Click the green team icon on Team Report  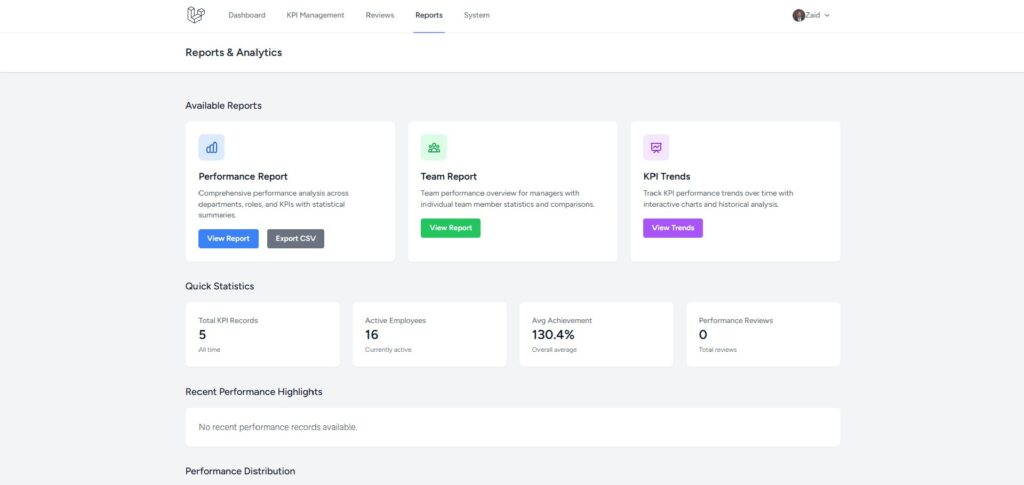pos(433,148)
